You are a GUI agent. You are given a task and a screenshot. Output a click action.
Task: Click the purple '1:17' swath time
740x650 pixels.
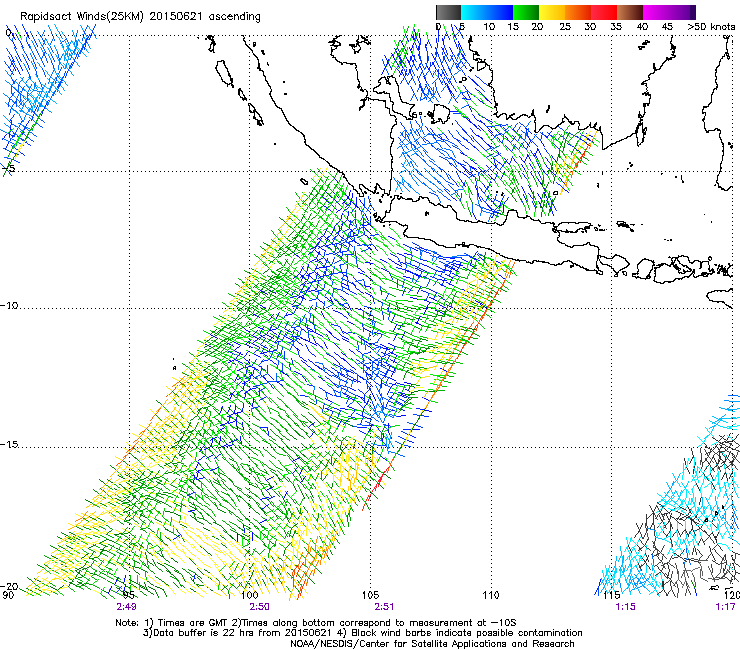pyautogui.click(x=725, y=607)
